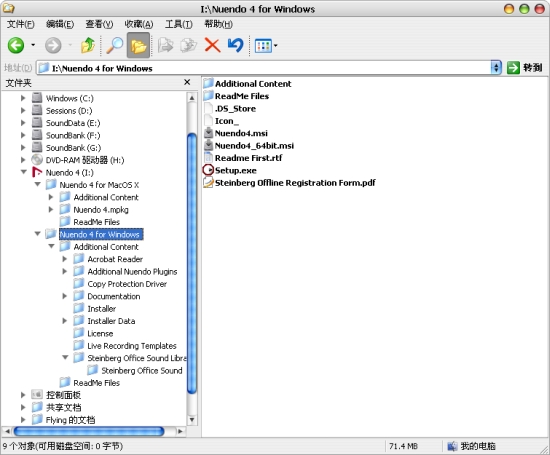
Task: Expand the Documentation folder
Action: 65,296
